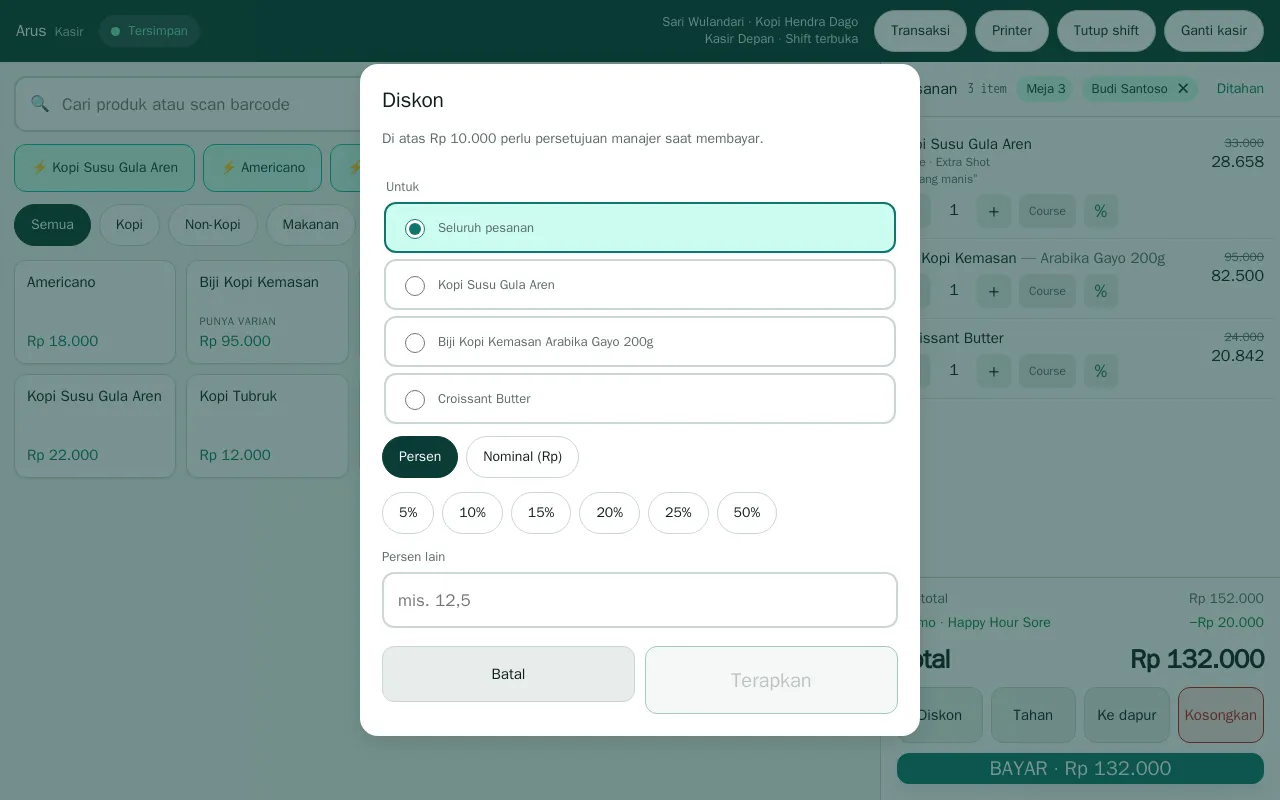Click the Meja 3 table chip
Image resolution: width=1280 pixels, height=800 pixels.
click(1046, 89)
